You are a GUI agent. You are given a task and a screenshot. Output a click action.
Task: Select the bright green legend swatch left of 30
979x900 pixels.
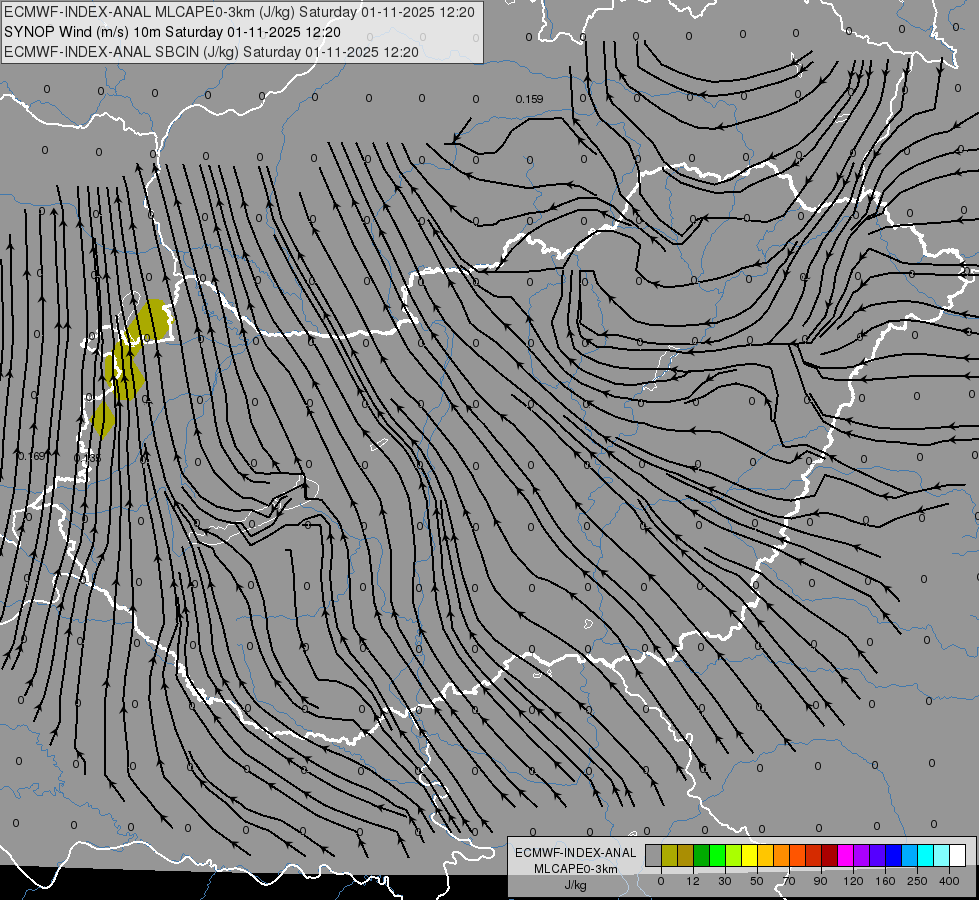click(718, 856)
